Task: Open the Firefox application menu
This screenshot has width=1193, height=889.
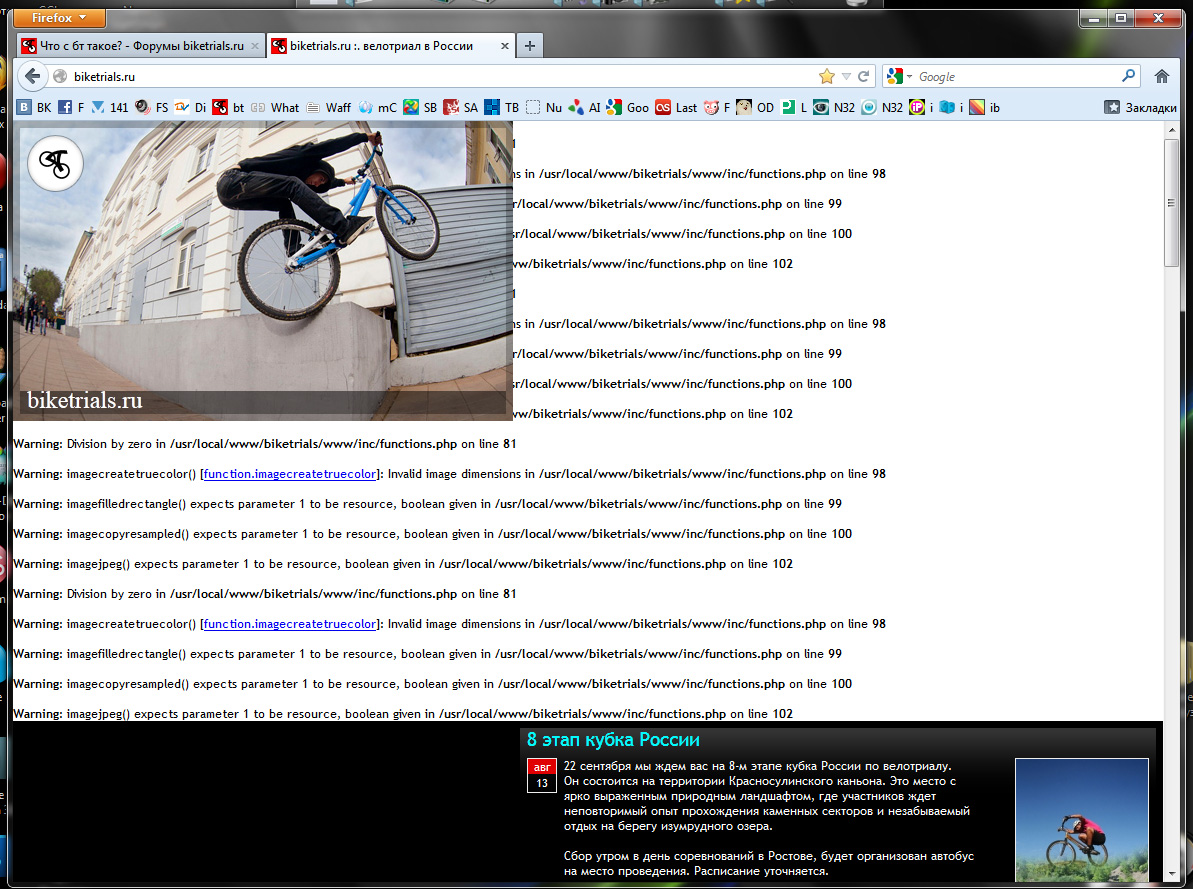Action: point(60,18)
